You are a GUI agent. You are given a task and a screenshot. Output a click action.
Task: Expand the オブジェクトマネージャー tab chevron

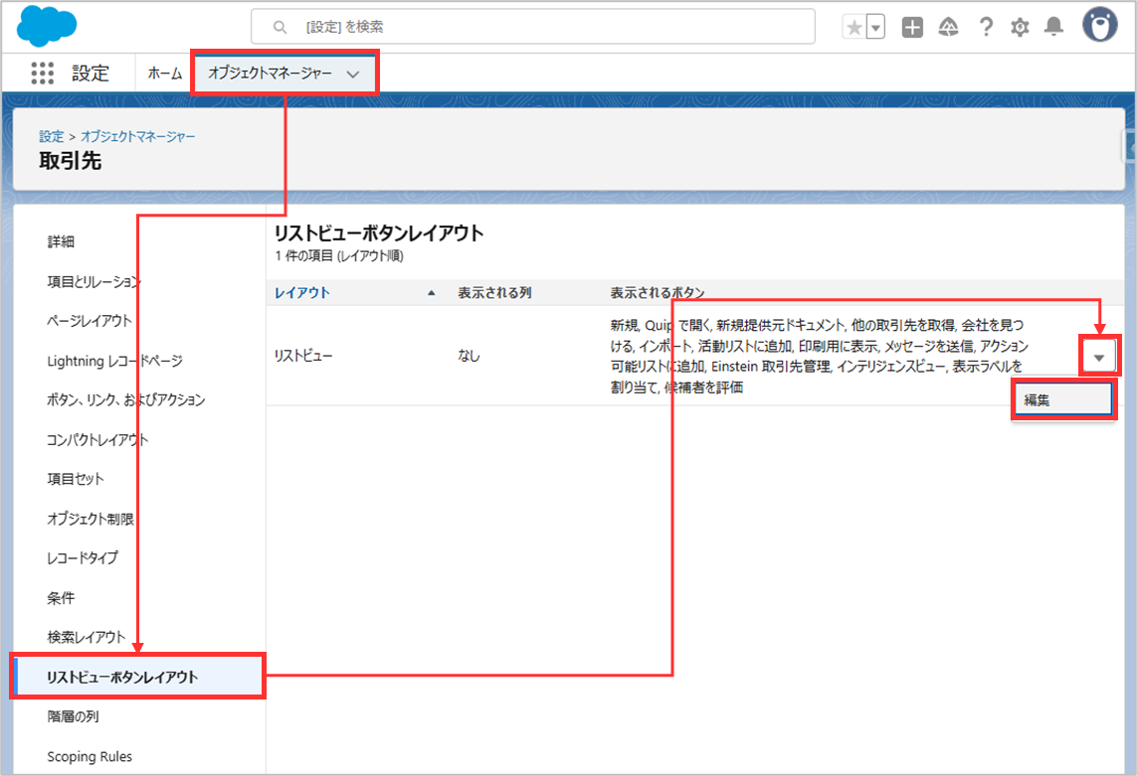coord(352,74)
